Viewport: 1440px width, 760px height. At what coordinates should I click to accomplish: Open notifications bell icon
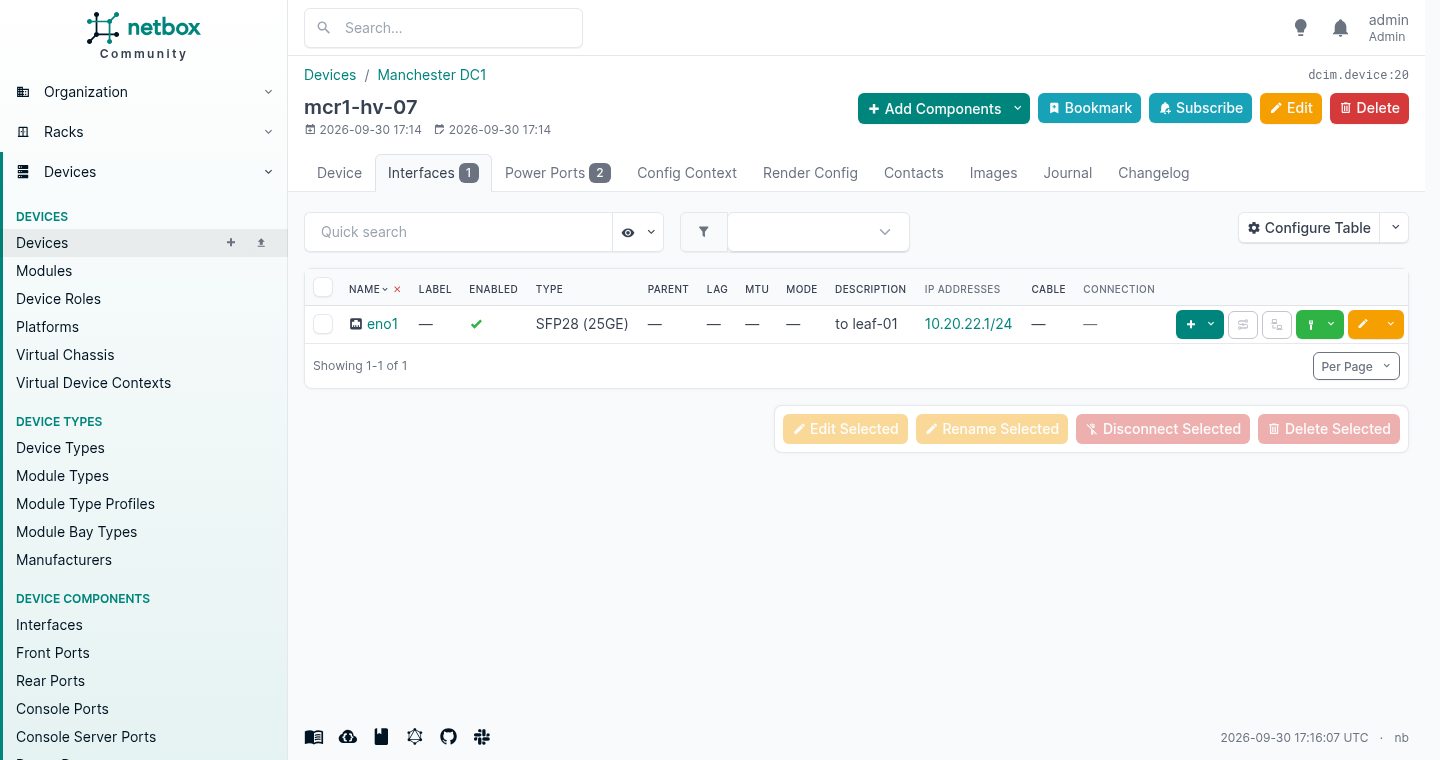[x=1341, y=28]
